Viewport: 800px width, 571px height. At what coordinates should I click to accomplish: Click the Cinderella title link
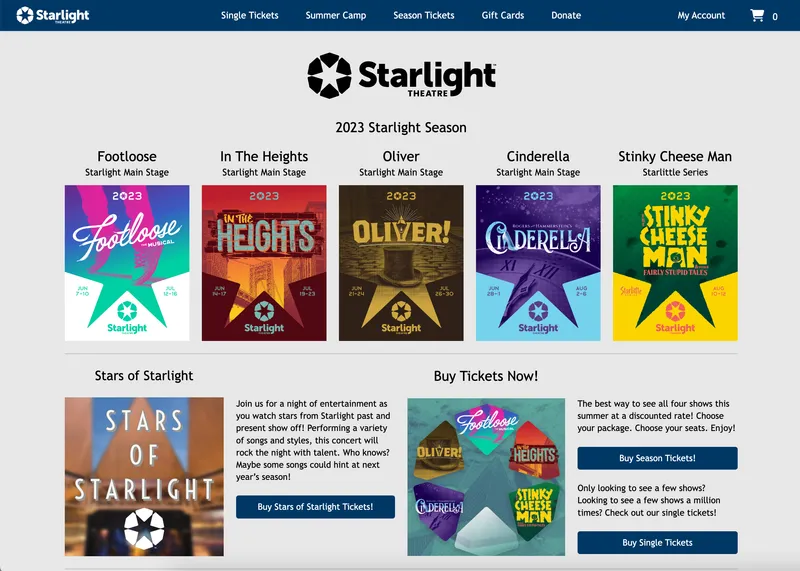(x=538, y=156)
